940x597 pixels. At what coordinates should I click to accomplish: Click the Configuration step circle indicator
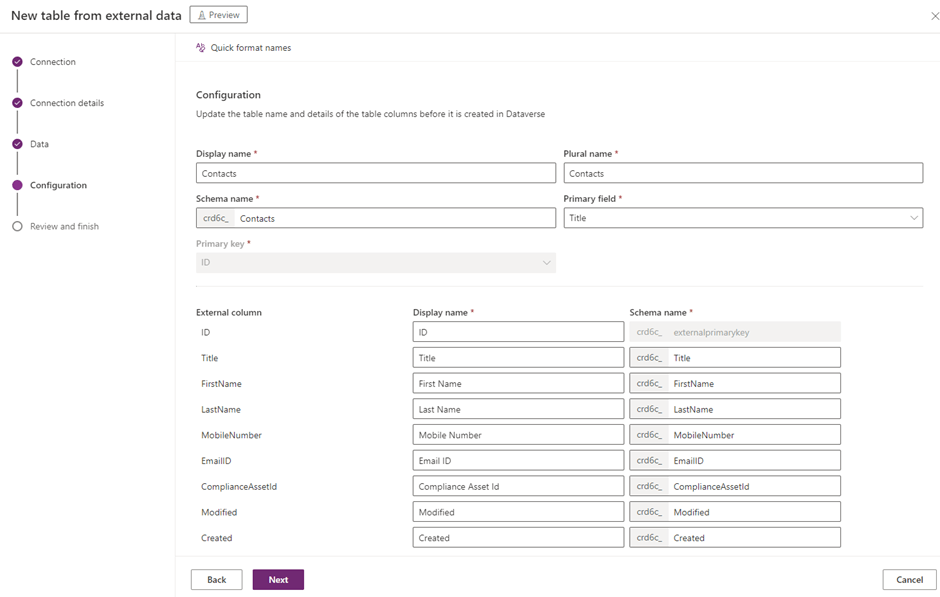tap(17, 185)
